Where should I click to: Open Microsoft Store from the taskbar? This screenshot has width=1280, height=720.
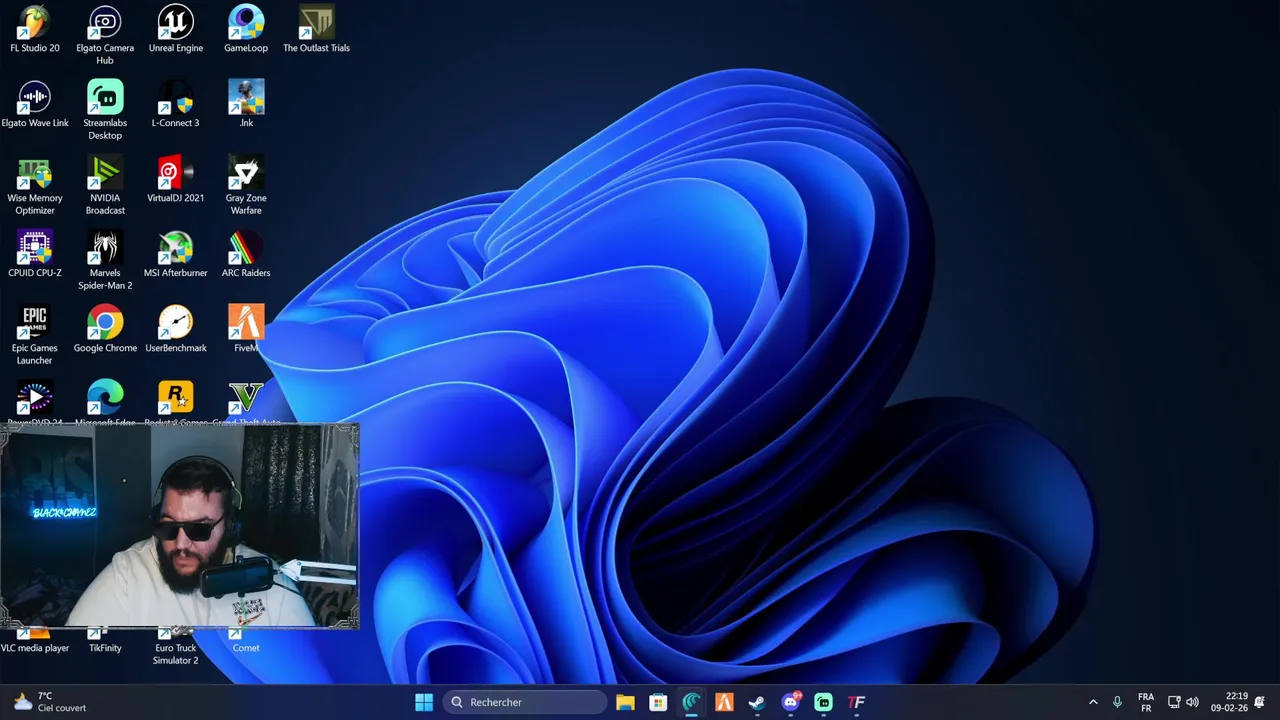[658, 702]
